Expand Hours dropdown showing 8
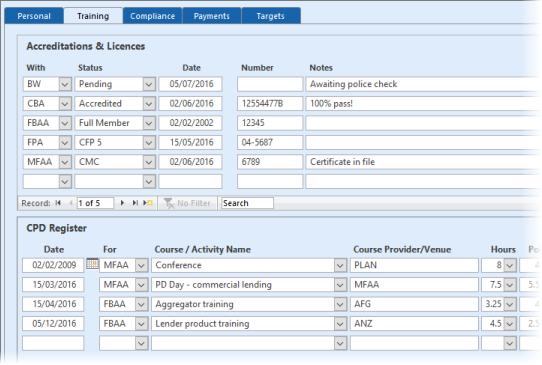542x365 pixels. coord(510,265)
